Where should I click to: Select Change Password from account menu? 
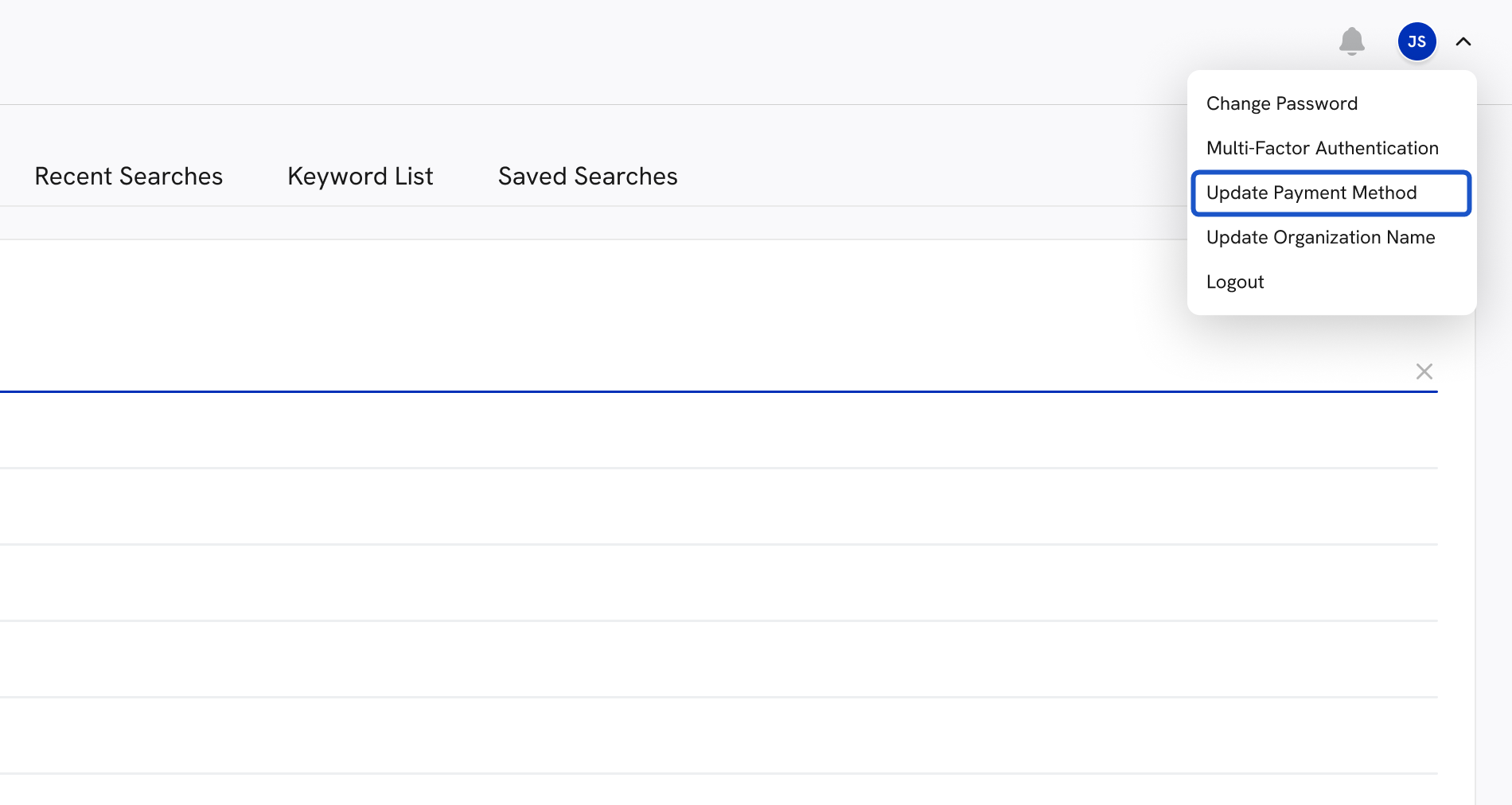(x=1281, y=103)
